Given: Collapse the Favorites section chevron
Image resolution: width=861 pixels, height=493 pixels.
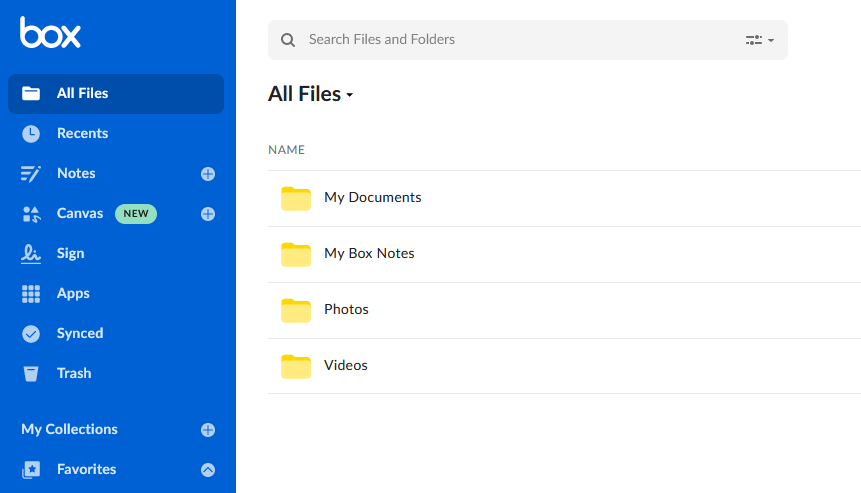Looking at the screenshot, I should (208, 470).
